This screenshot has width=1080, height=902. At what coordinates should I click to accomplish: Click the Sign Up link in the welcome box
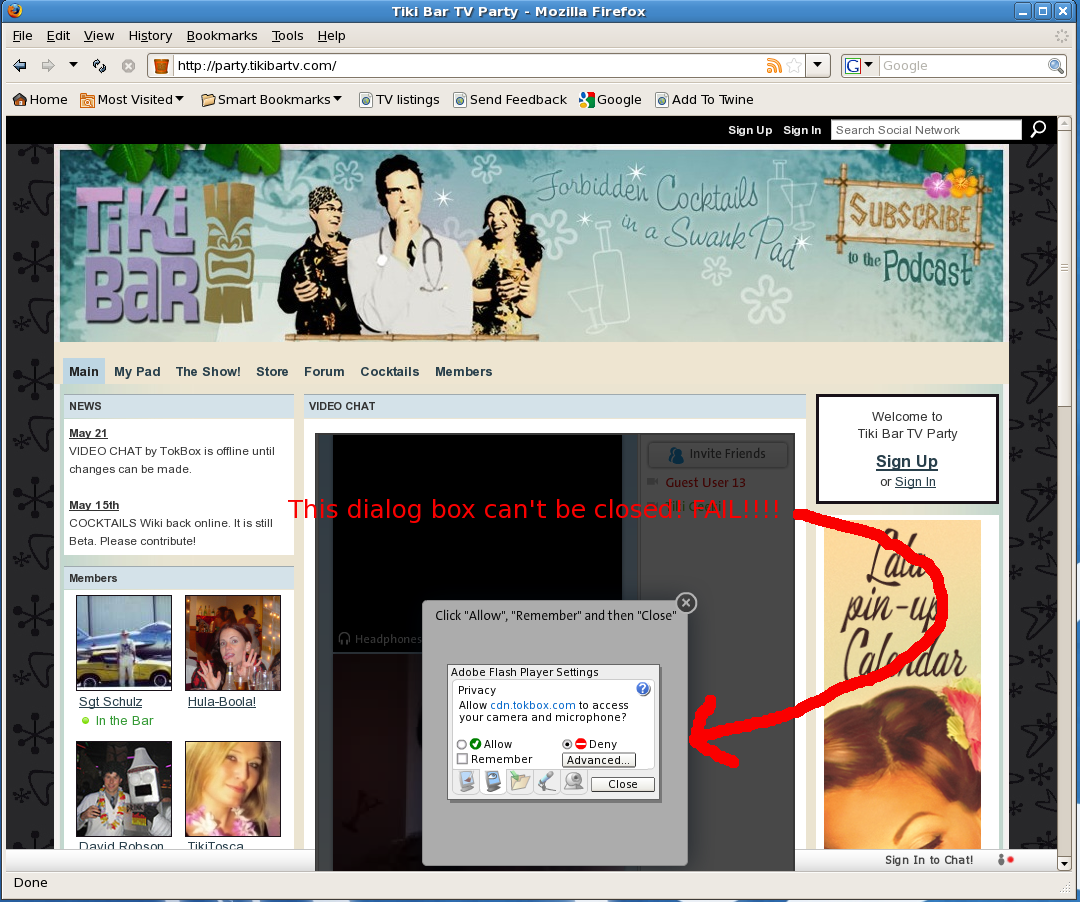906,461
